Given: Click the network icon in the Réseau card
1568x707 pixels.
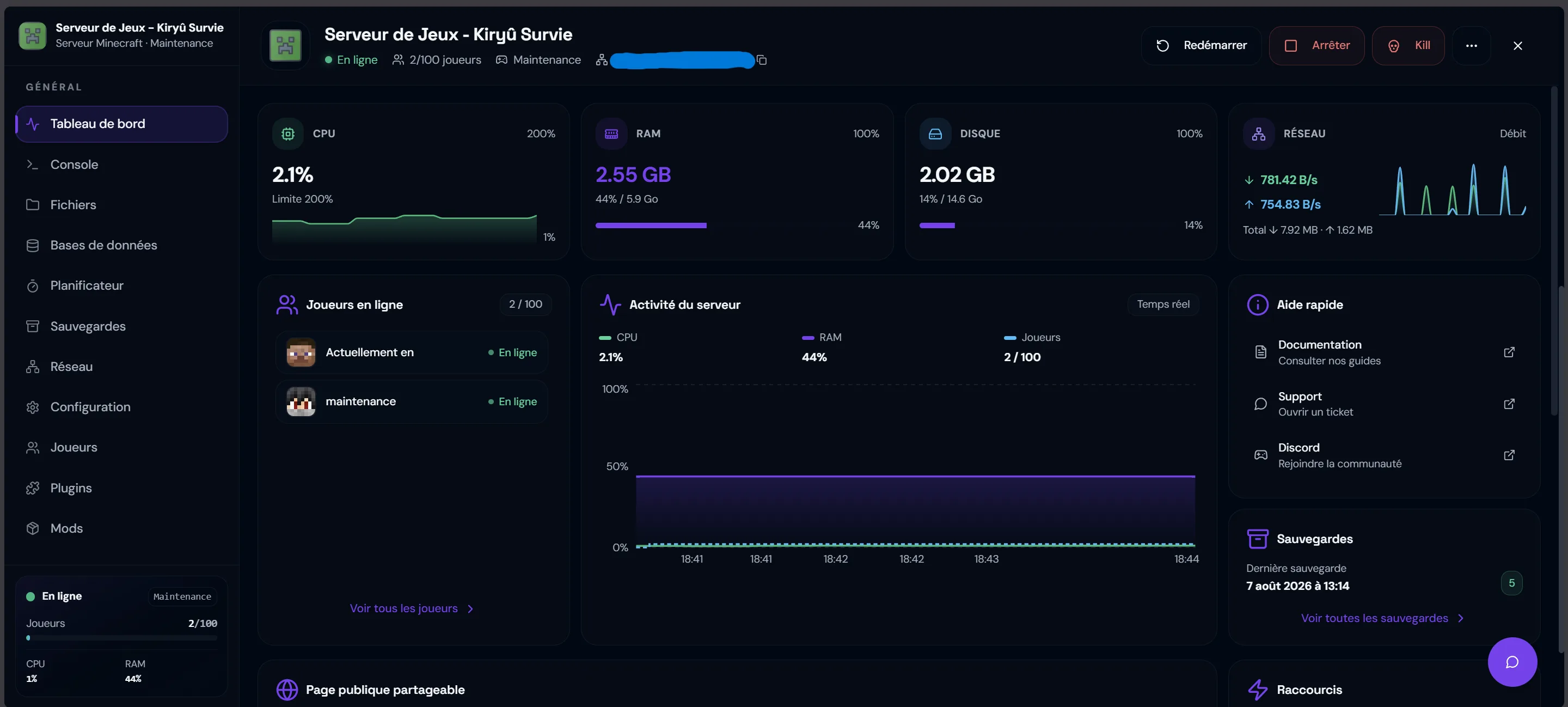Looking at the screenshot, I should (x=1258, y=133).
